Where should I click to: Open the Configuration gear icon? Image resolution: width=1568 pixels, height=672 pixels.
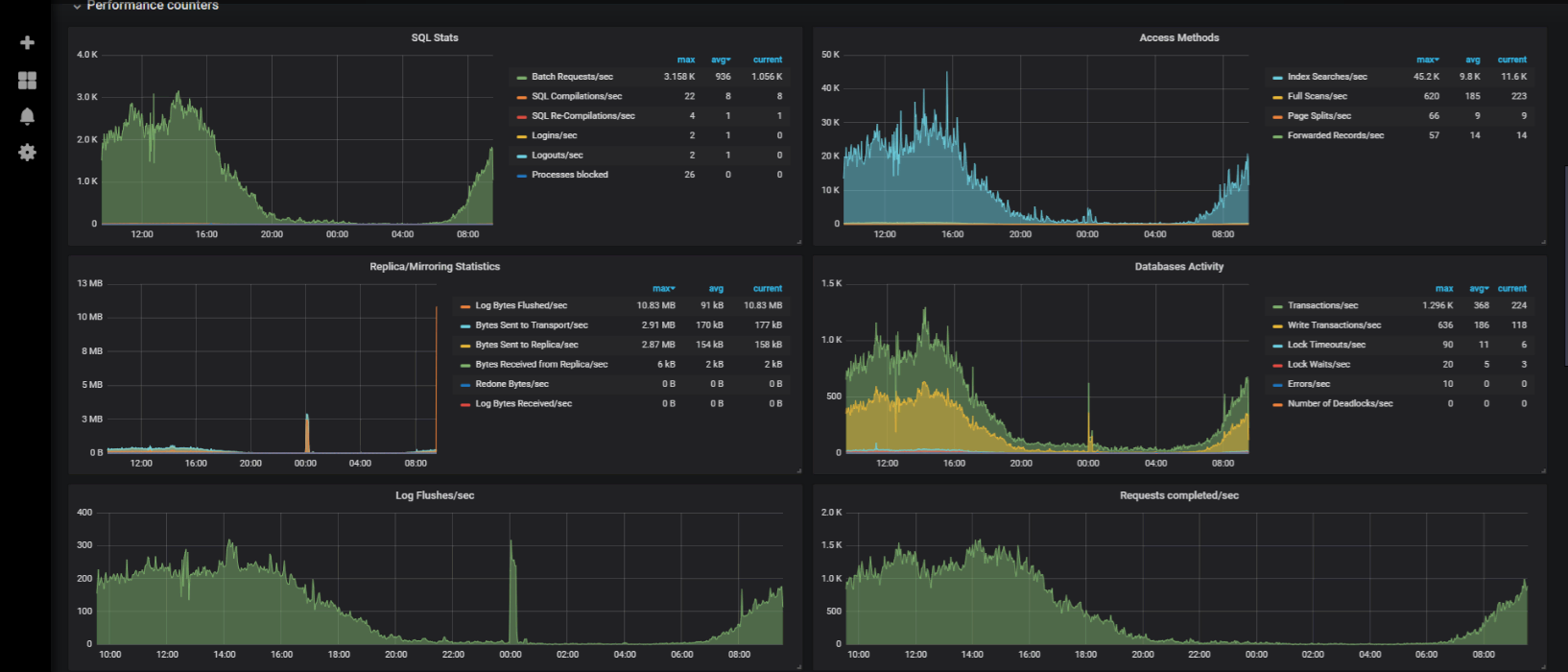point(27,153)
